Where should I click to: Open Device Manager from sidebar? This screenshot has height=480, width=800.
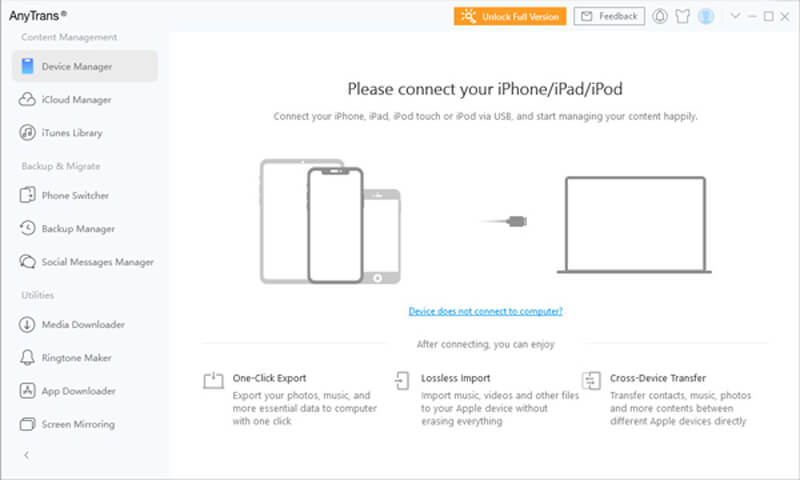pyautogui.click(x=85, y=66)
